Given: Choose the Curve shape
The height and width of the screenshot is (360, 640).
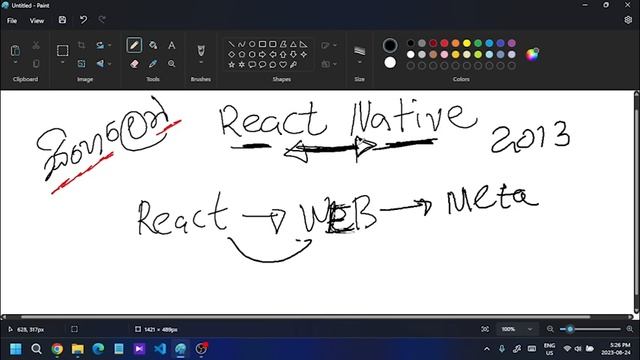Looking at the screenshot, I should click(242, 44).
